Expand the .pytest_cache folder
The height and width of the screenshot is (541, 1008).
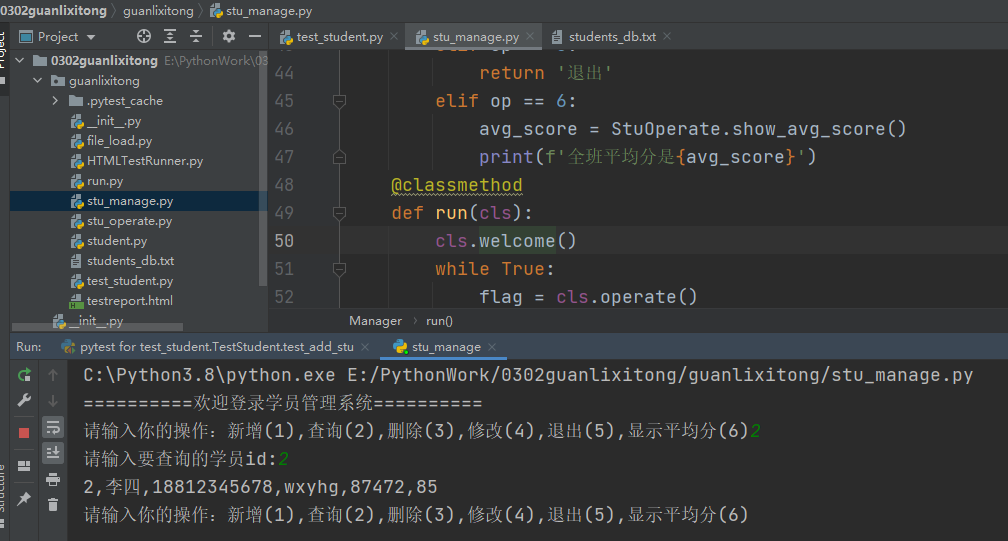tap(55, 100)
